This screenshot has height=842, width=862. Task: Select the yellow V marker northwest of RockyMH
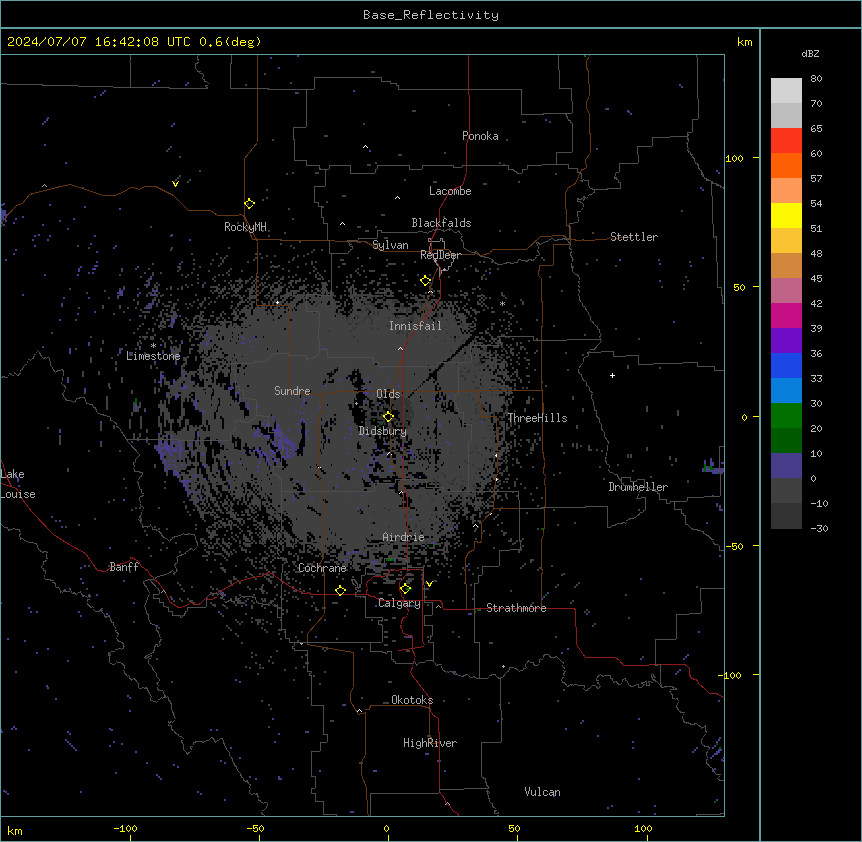(x=175, y=183)
